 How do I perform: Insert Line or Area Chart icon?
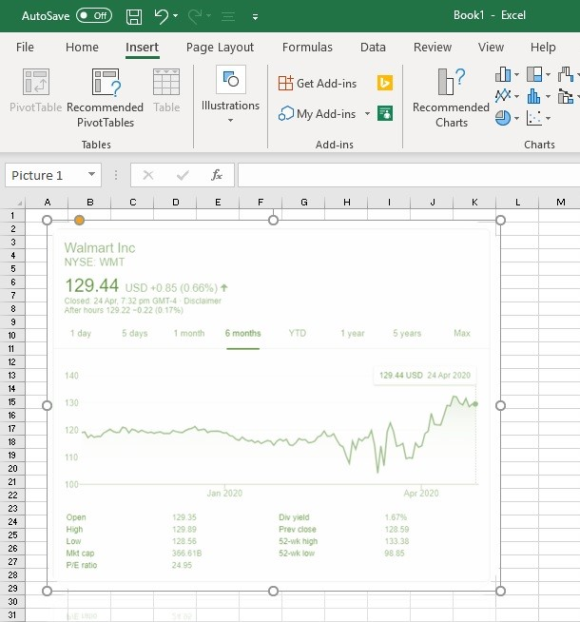coord(503,96)
